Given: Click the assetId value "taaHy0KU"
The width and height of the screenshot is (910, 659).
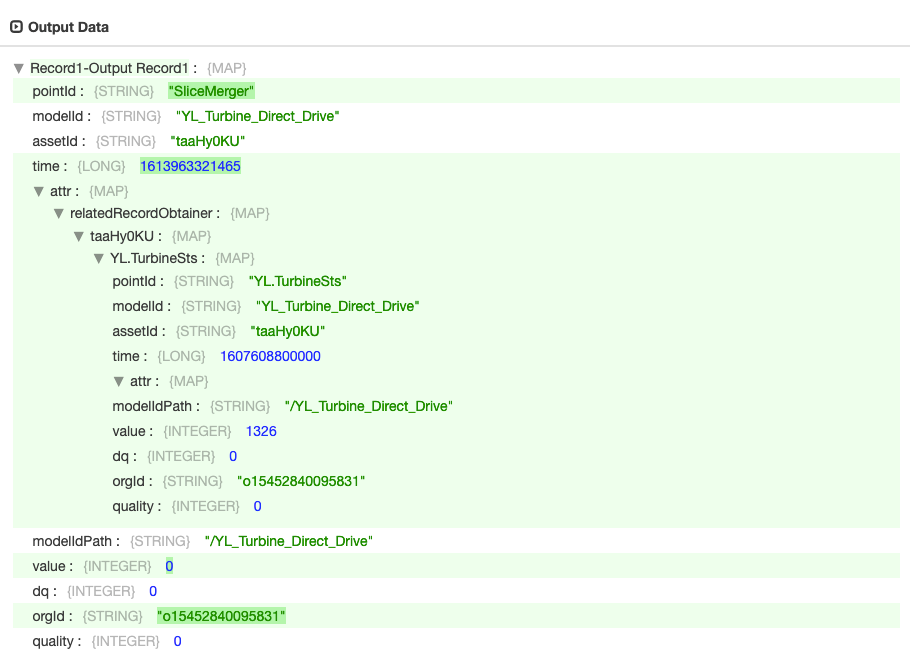Looking at the screenshot, I should (207, 141).
